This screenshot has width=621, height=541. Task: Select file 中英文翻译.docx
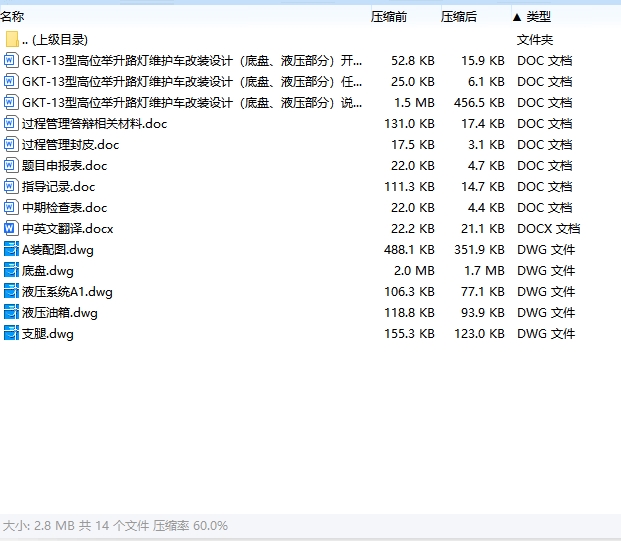[68, 229]
